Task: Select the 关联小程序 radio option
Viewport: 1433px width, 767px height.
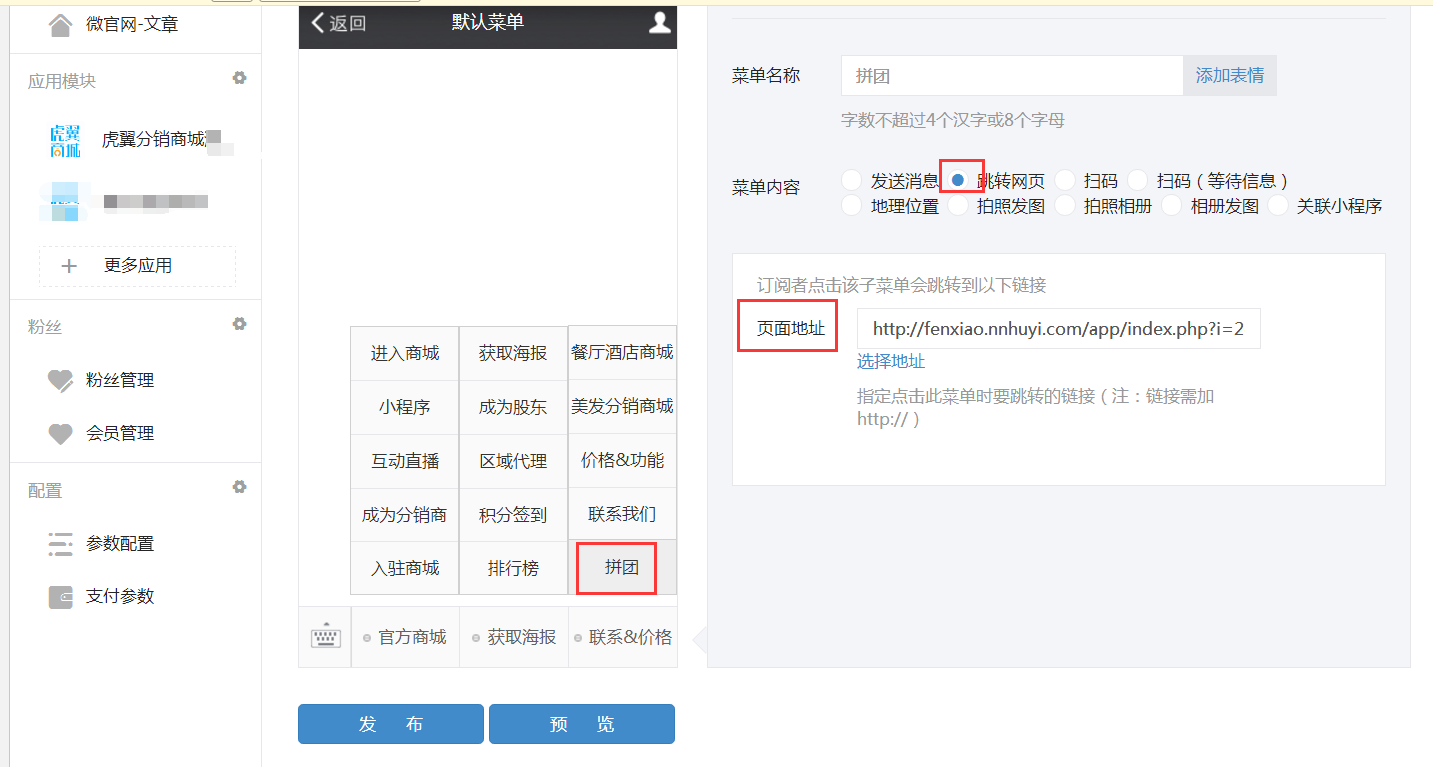Action: 1278,206
